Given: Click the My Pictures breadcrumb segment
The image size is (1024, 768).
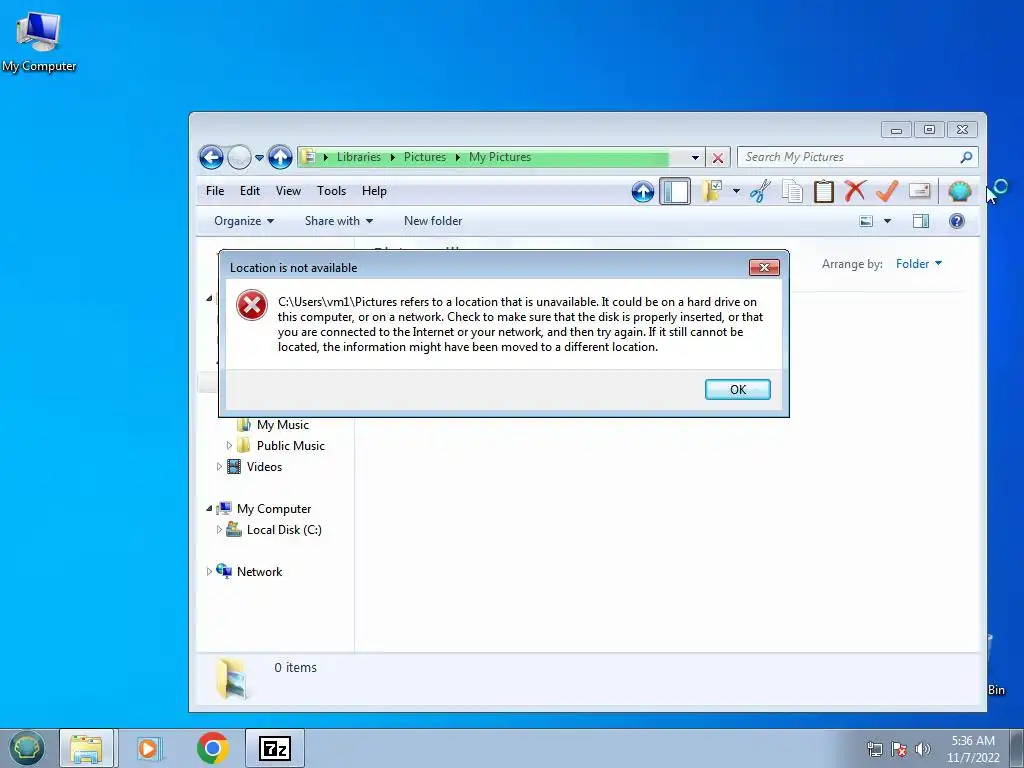Looking at the screenshot, I should pos(500,157).
